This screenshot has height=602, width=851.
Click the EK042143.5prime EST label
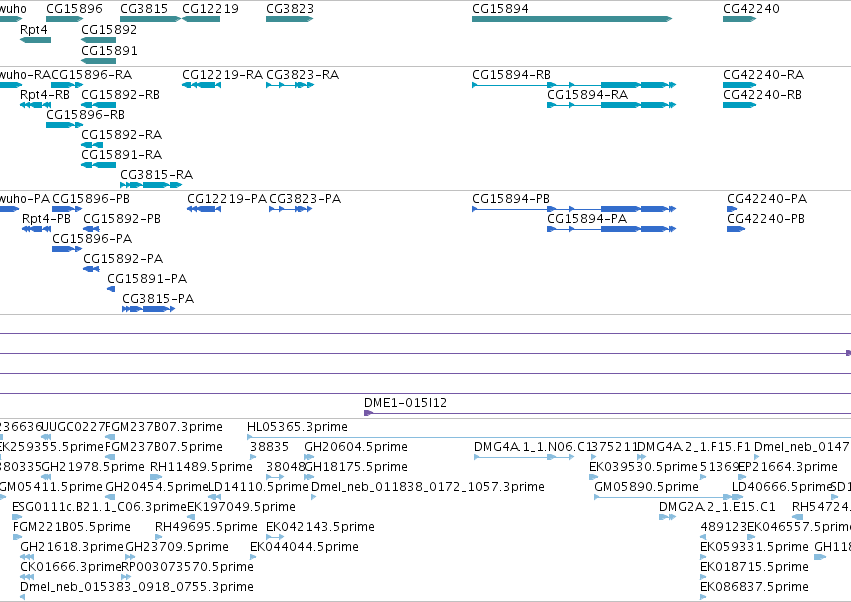coord(320,527)
